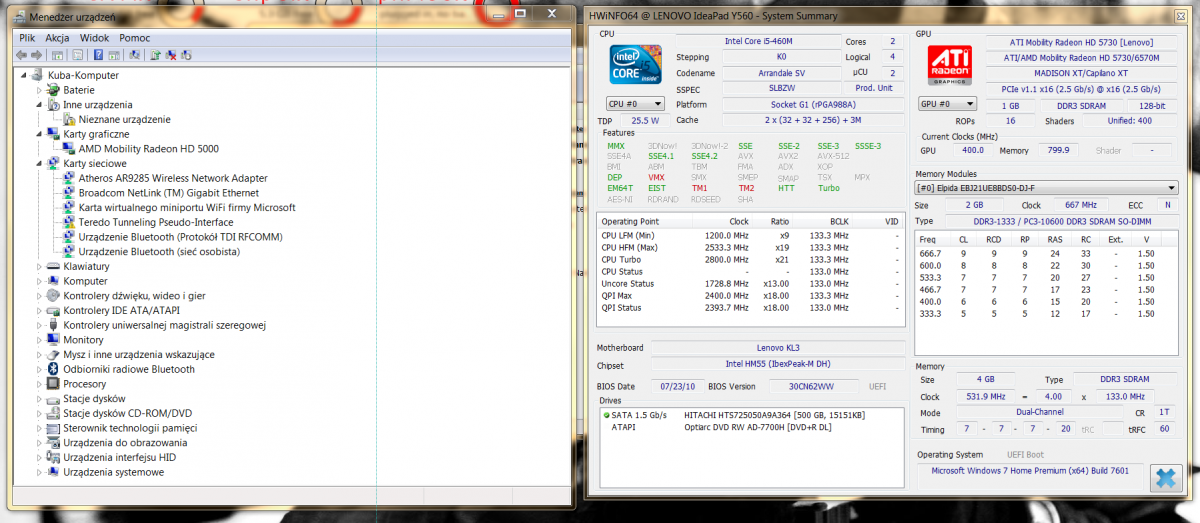Click the AMD Mobility Radeon HD 5000 icon
The height and width of the screenshot is (523, 1200).
tap(69, 149)
